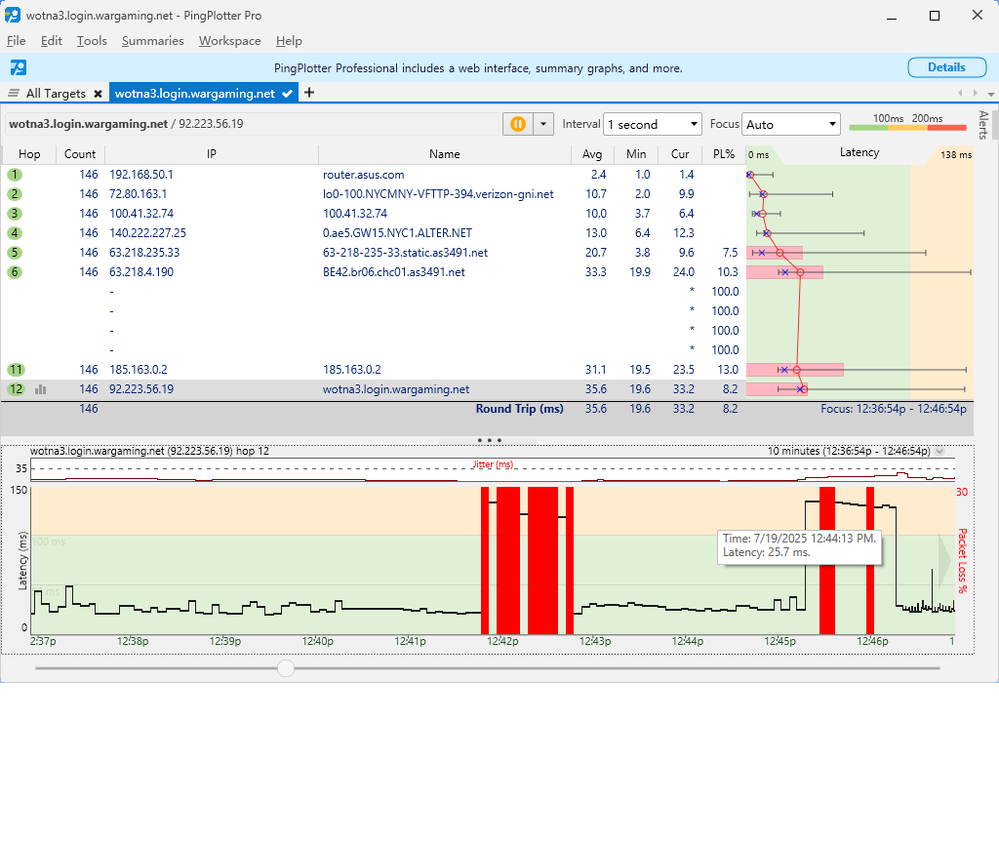Select hop 1 green circle

click(14, 175)
